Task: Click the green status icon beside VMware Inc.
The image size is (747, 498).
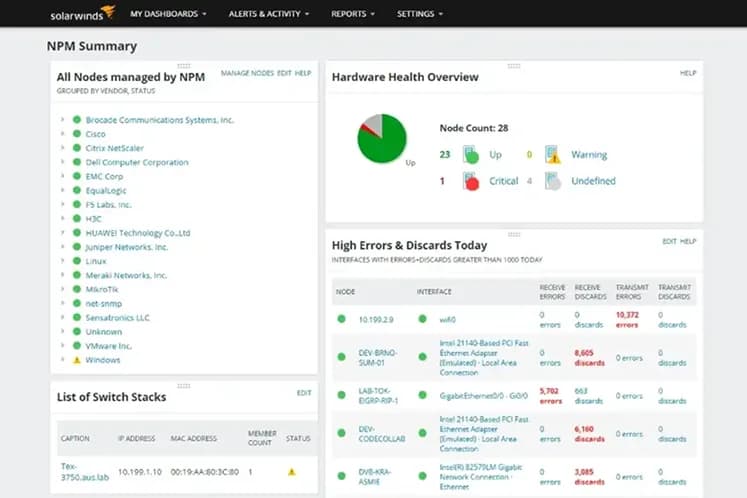Action: pos(77,346)
